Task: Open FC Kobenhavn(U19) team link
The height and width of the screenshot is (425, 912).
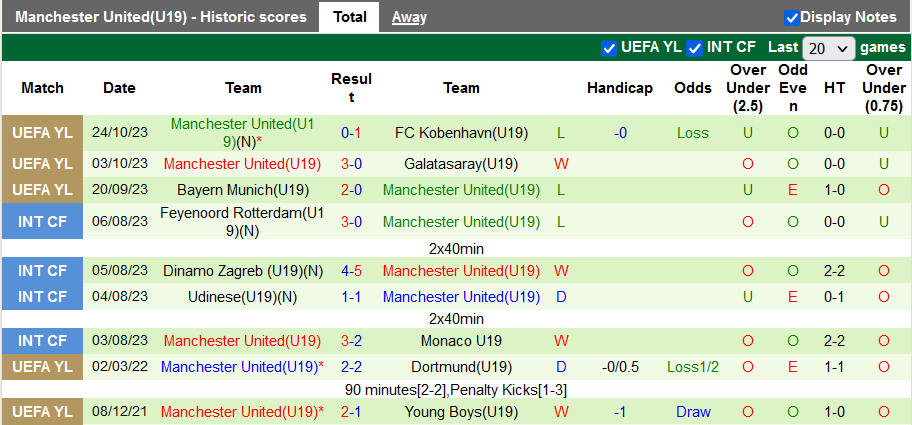Action: click(x=461, y=133)
